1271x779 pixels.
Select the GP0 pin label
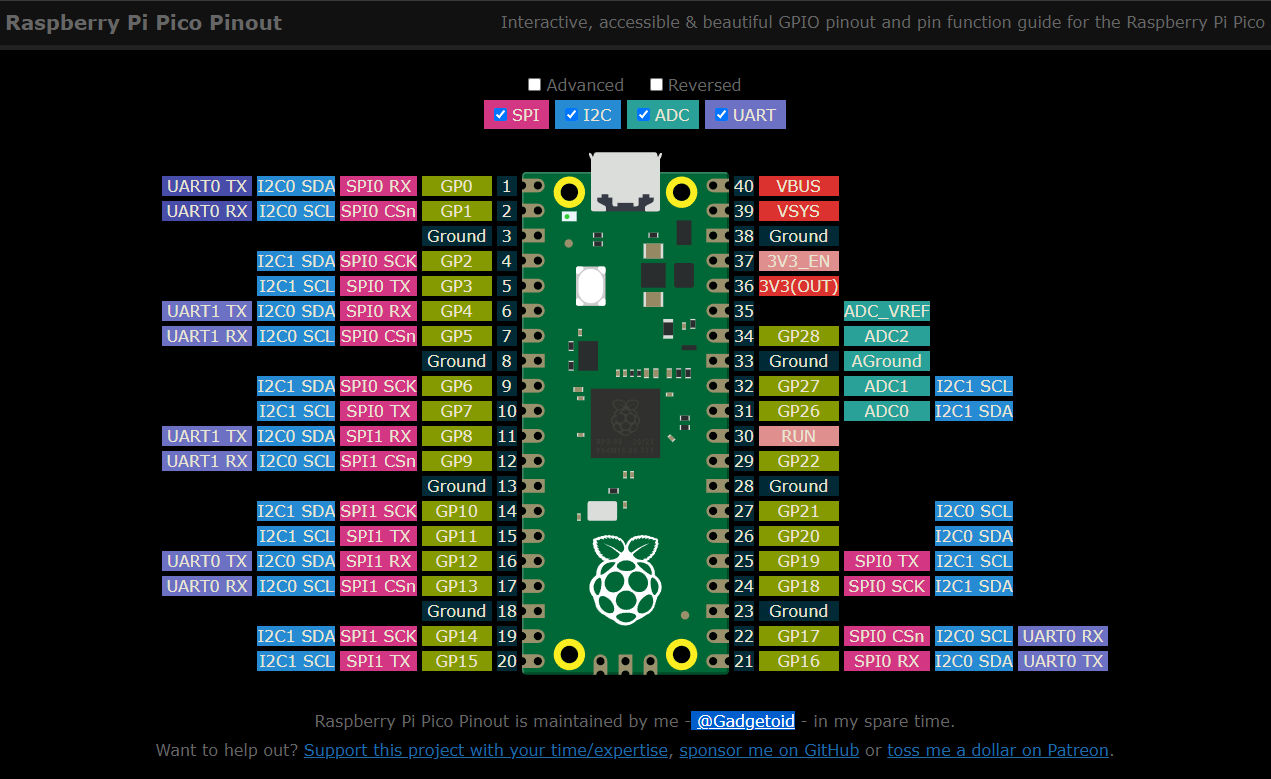tap(457, 186)
